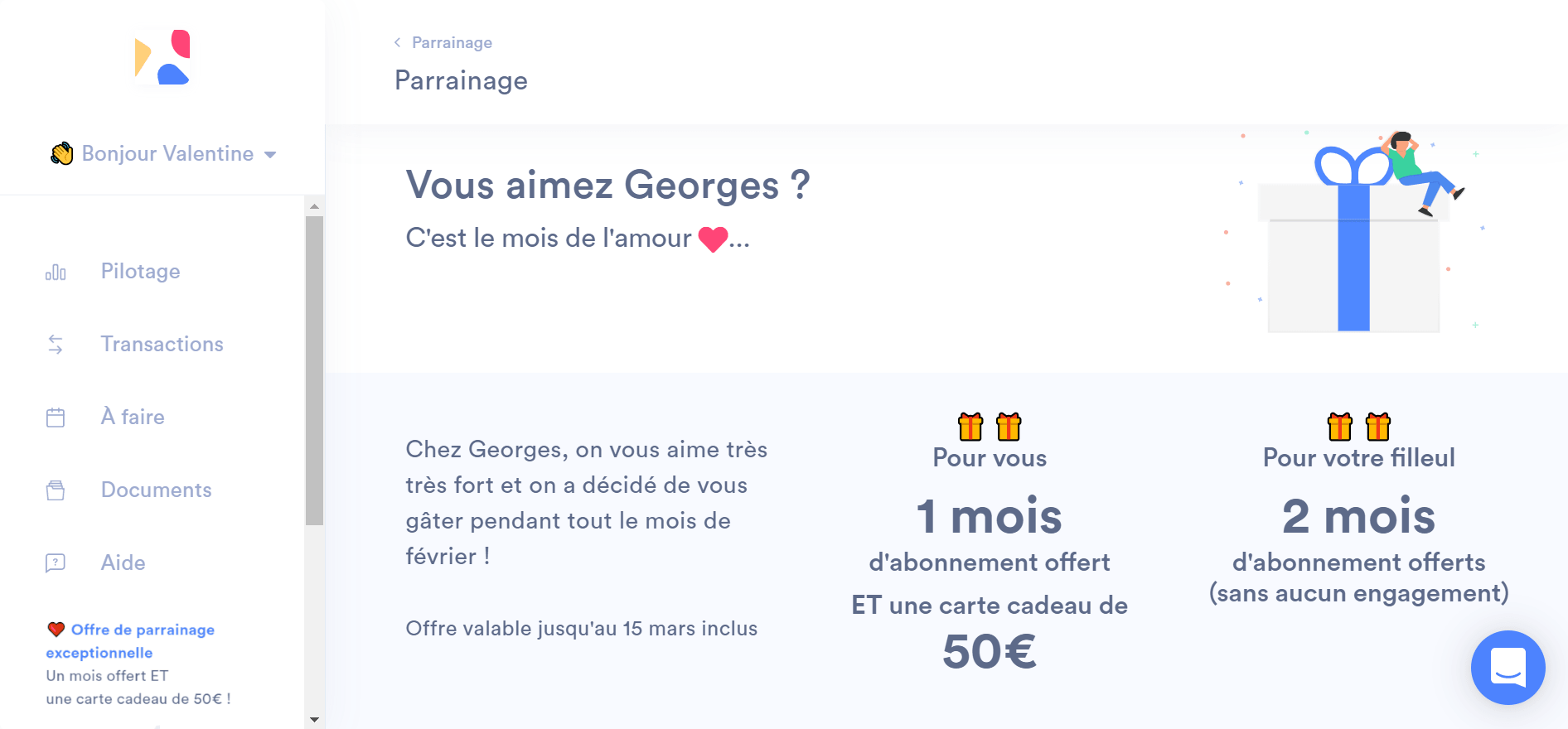1568x729 pixels.
Task: Click the Georges logo in sidebar
Action: (162, 57)
